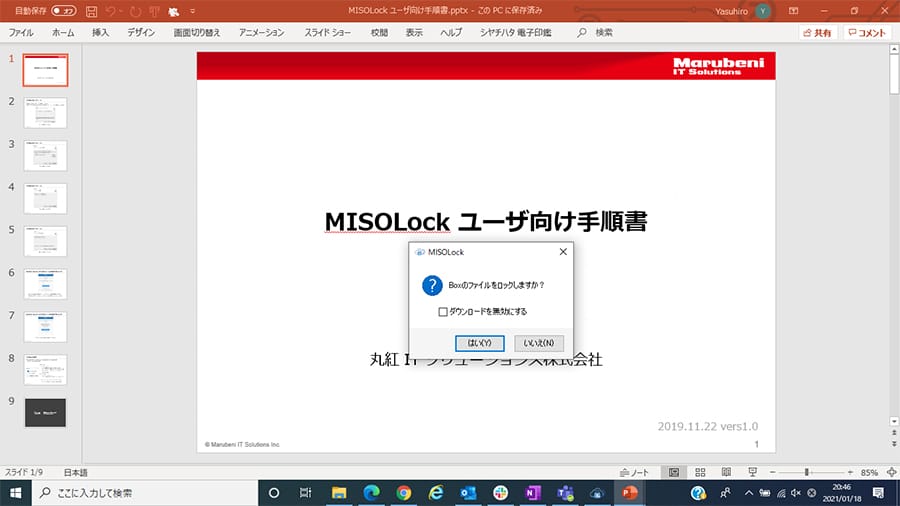Click the 2019.11.22 vers1.0 text on slide
This screenshot has width=900, height=506.
[708, 426]
